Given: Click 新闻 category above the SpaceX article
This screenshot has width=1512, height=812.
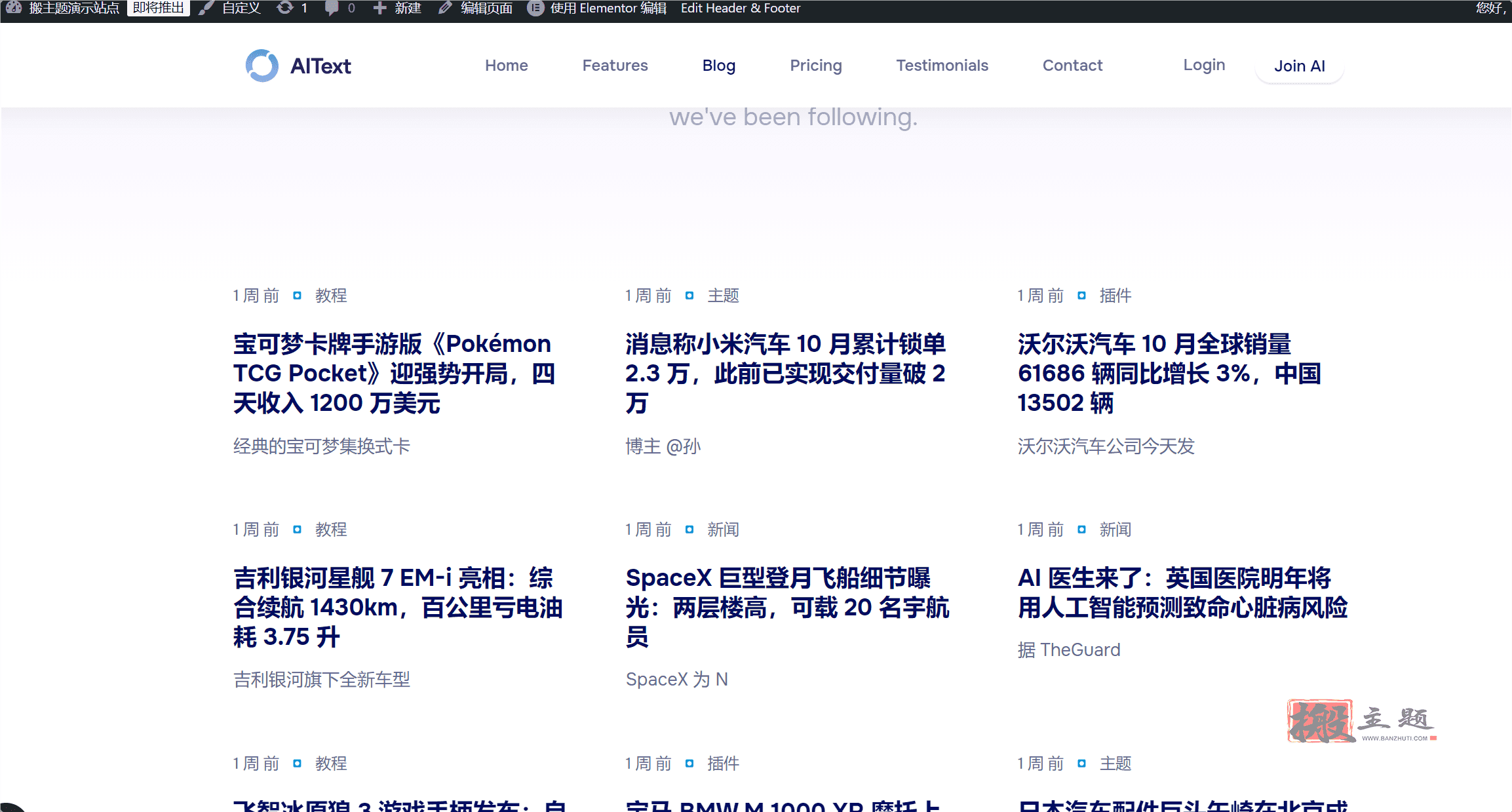Looking at the screenshot, I should (723, 530).
